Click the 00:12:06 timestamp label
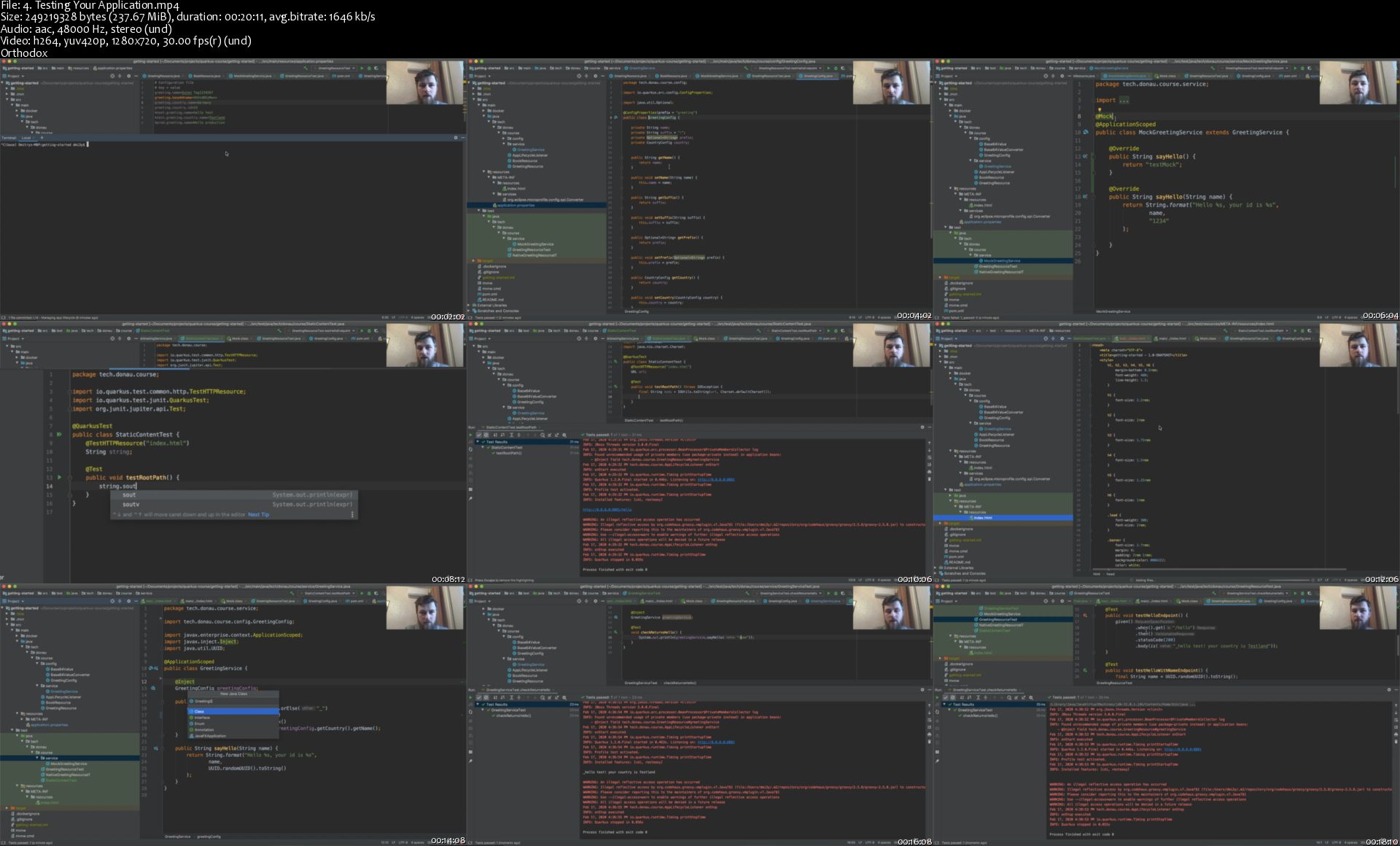The height and width of the screenshot is (846, 1400). pyautogui.click(x=1380, y=579)
